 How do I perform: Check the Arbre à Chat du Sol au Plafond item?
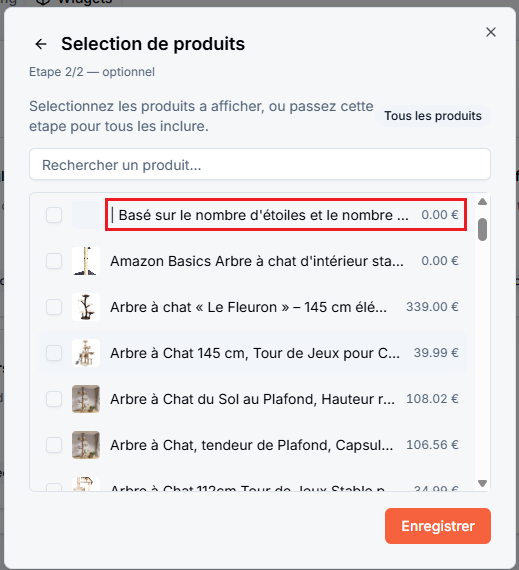[x=54, y=399]
